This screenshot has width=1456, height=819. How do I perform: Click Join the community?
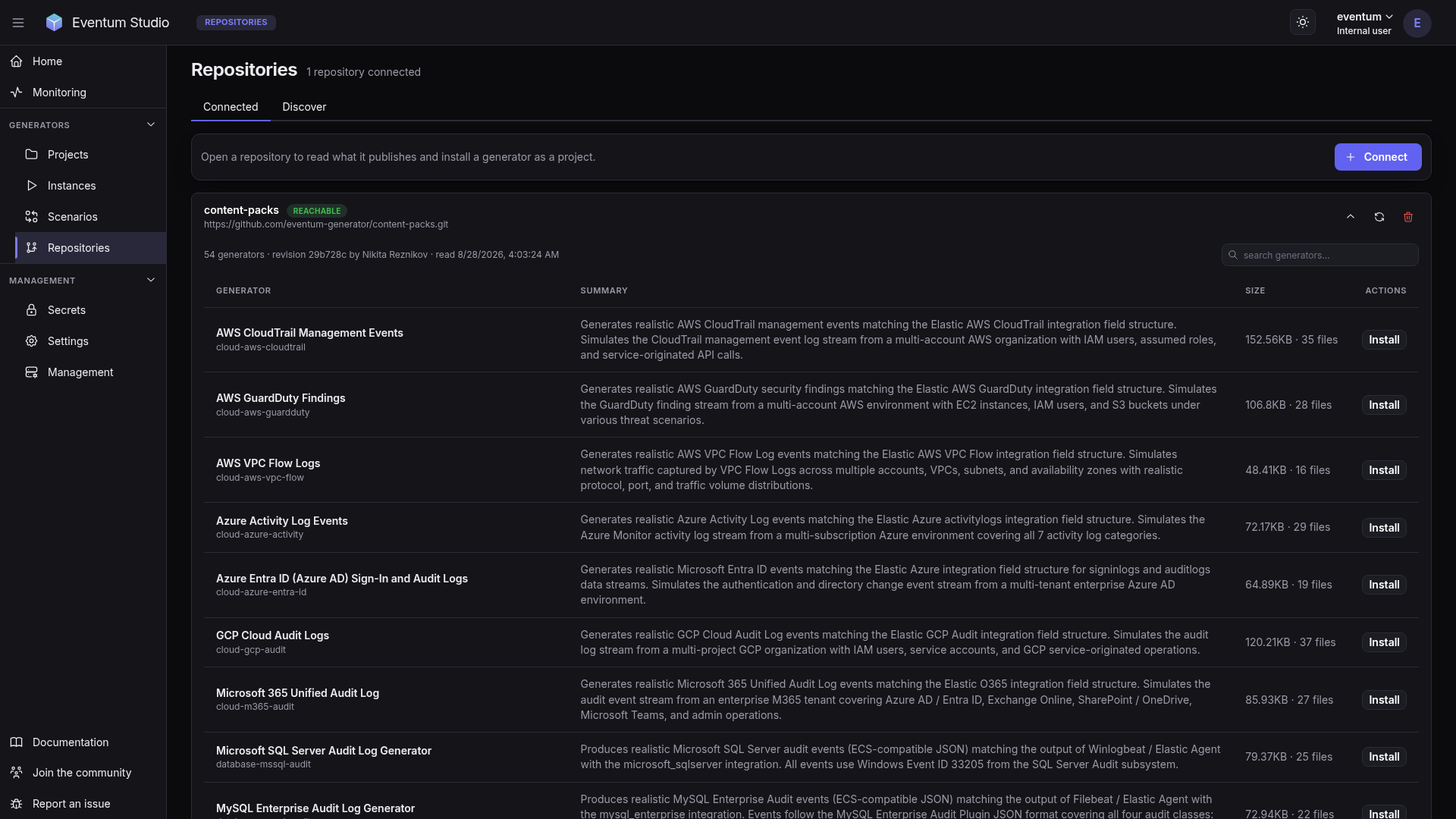(x=83, y=773)
